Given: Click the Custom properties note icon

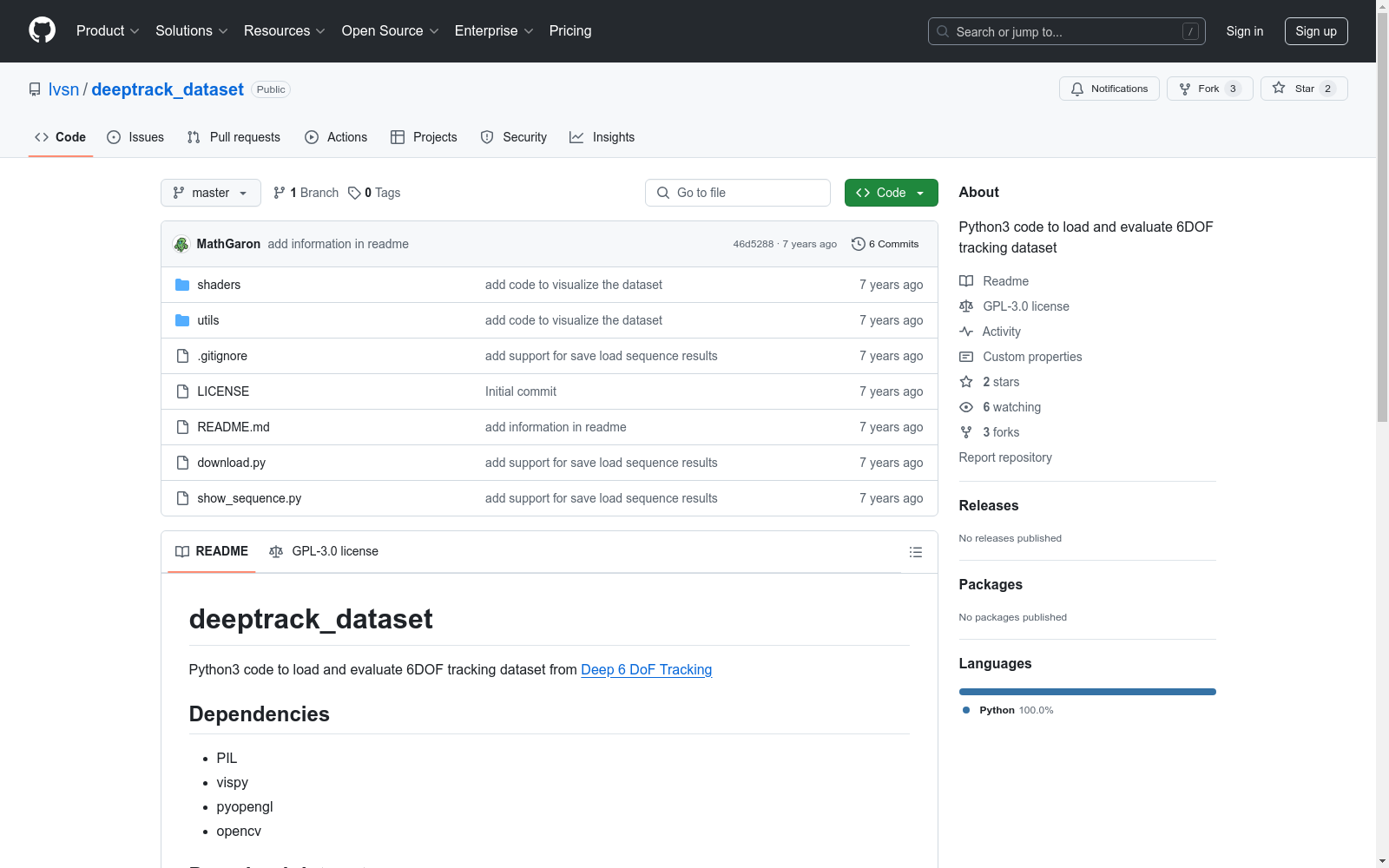Looking at the screenshot, I should (x=966, y=357).
